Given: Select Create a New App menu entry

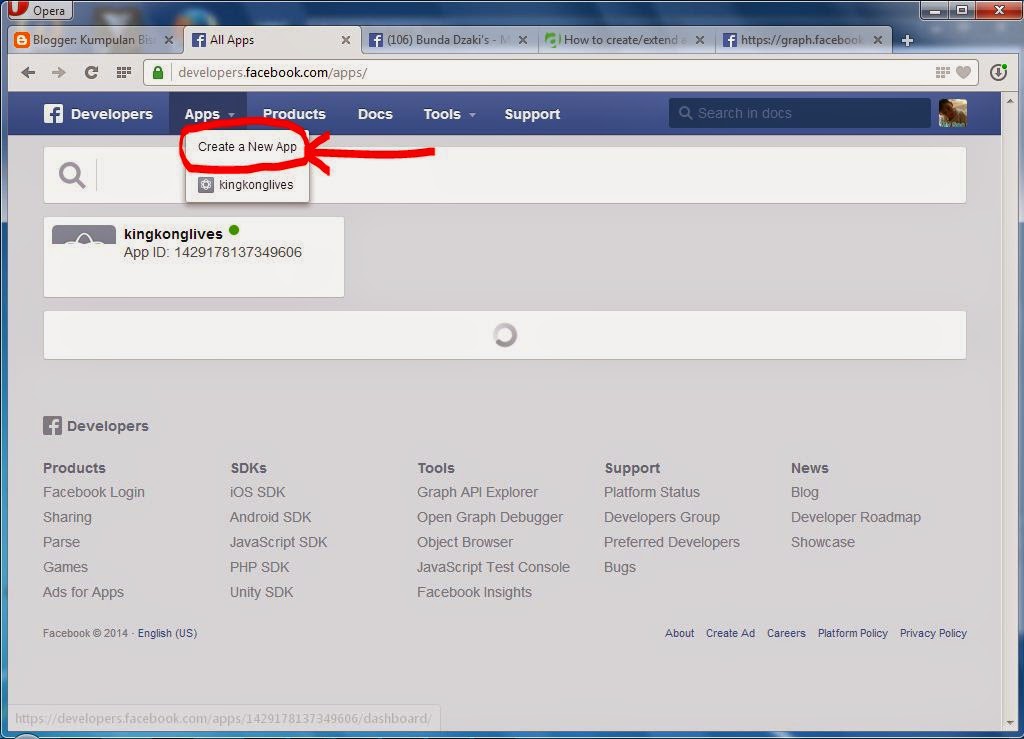Looking at the screenshot, I should (x=248, y=147).
